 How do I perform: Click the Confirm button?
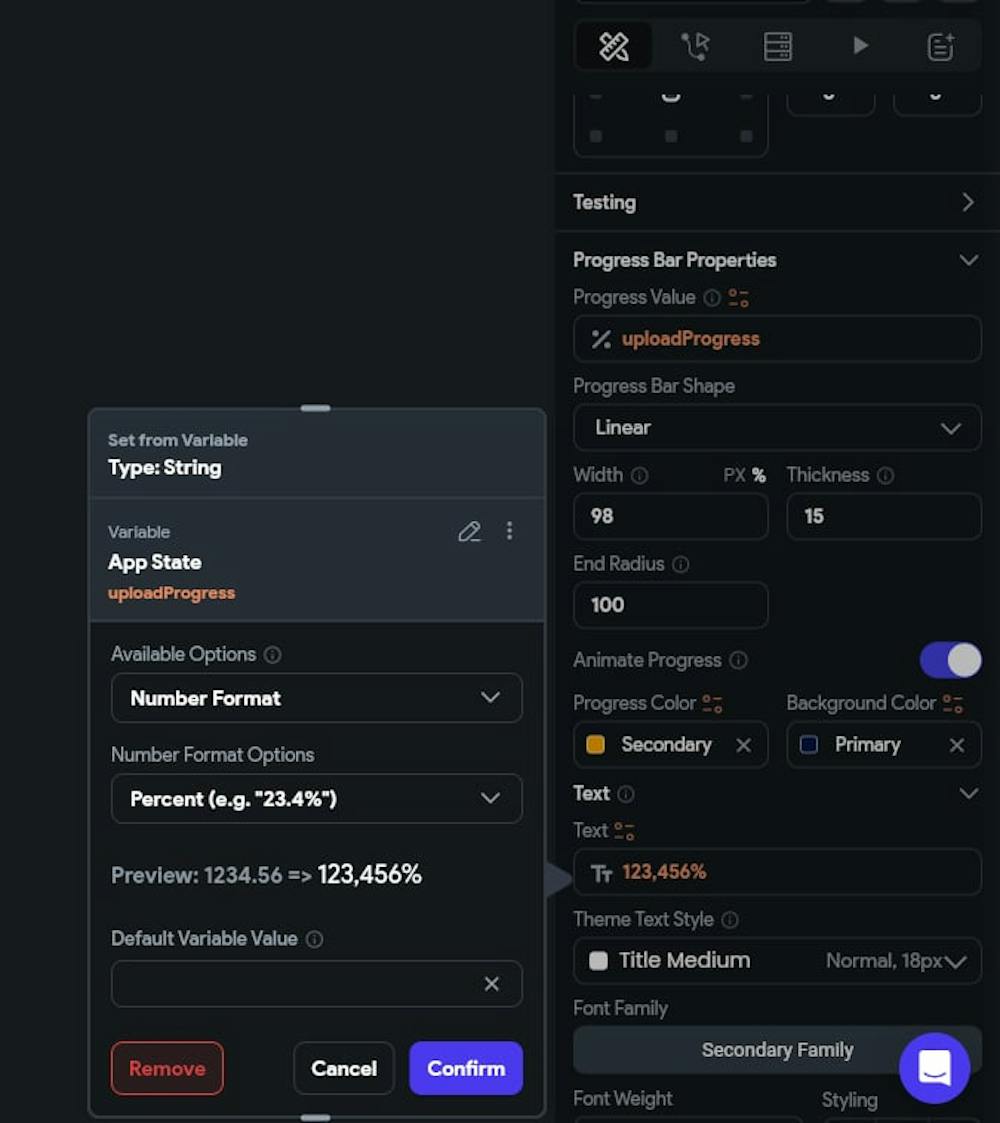(466, 1069)
